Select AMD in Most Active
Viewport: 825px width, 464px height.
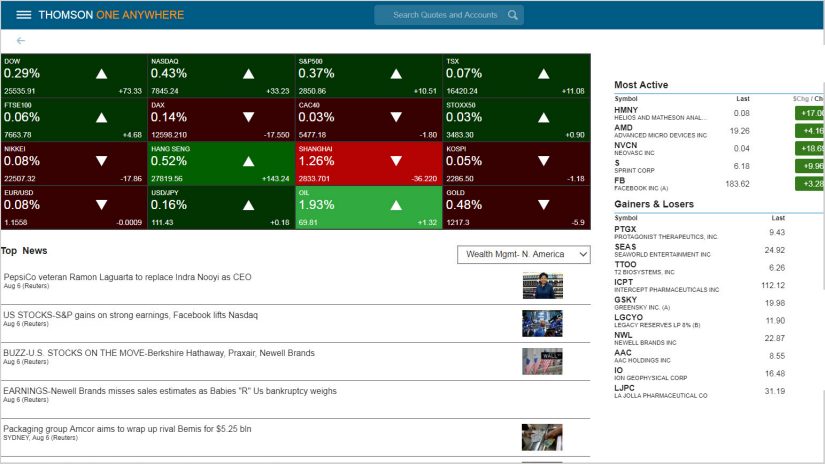point(719,131)
